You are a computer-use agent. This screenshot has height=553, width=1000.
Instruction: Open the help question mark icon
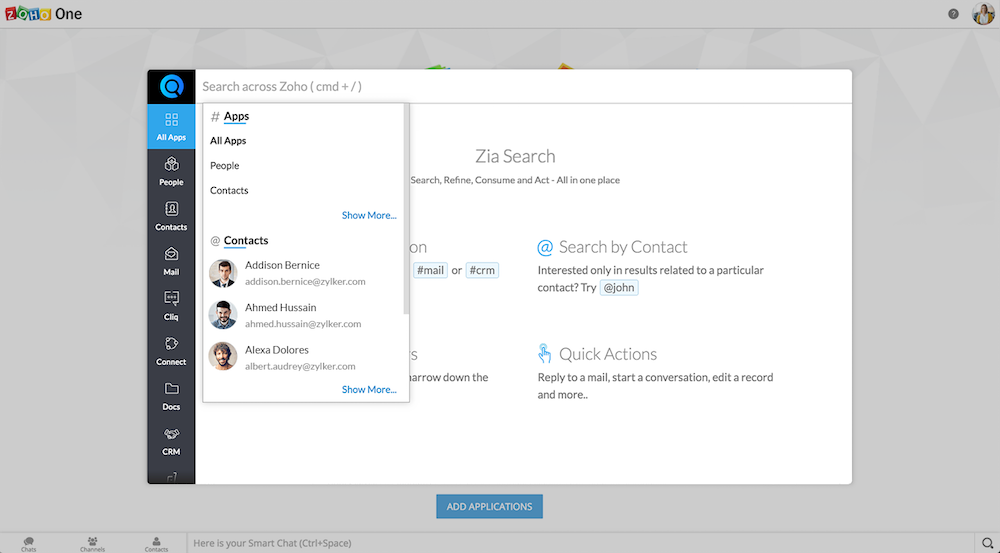(953, 14)
